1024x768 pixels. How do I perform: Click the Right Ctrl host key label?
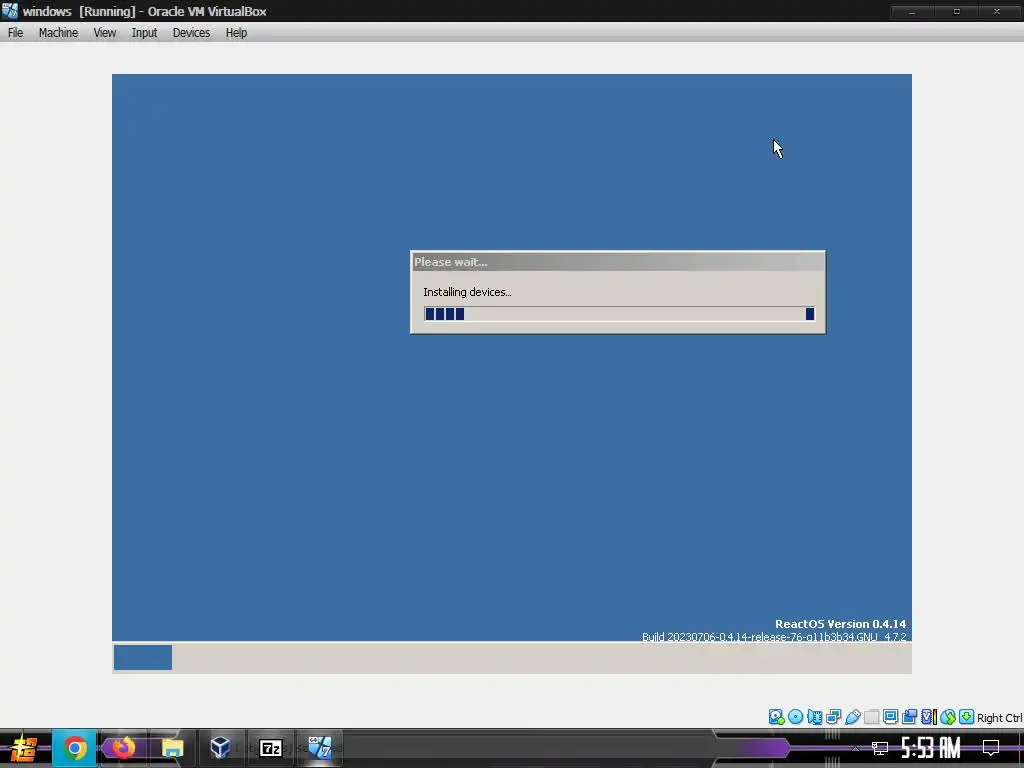click(999, 718)
